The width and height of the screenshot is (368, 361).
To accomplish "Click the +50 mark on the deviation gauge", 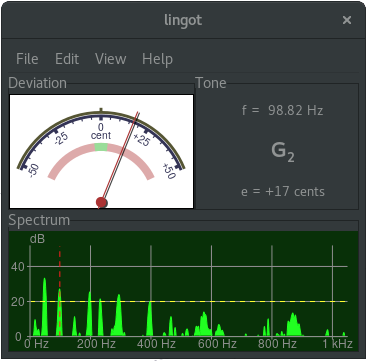I will [169, 170].
